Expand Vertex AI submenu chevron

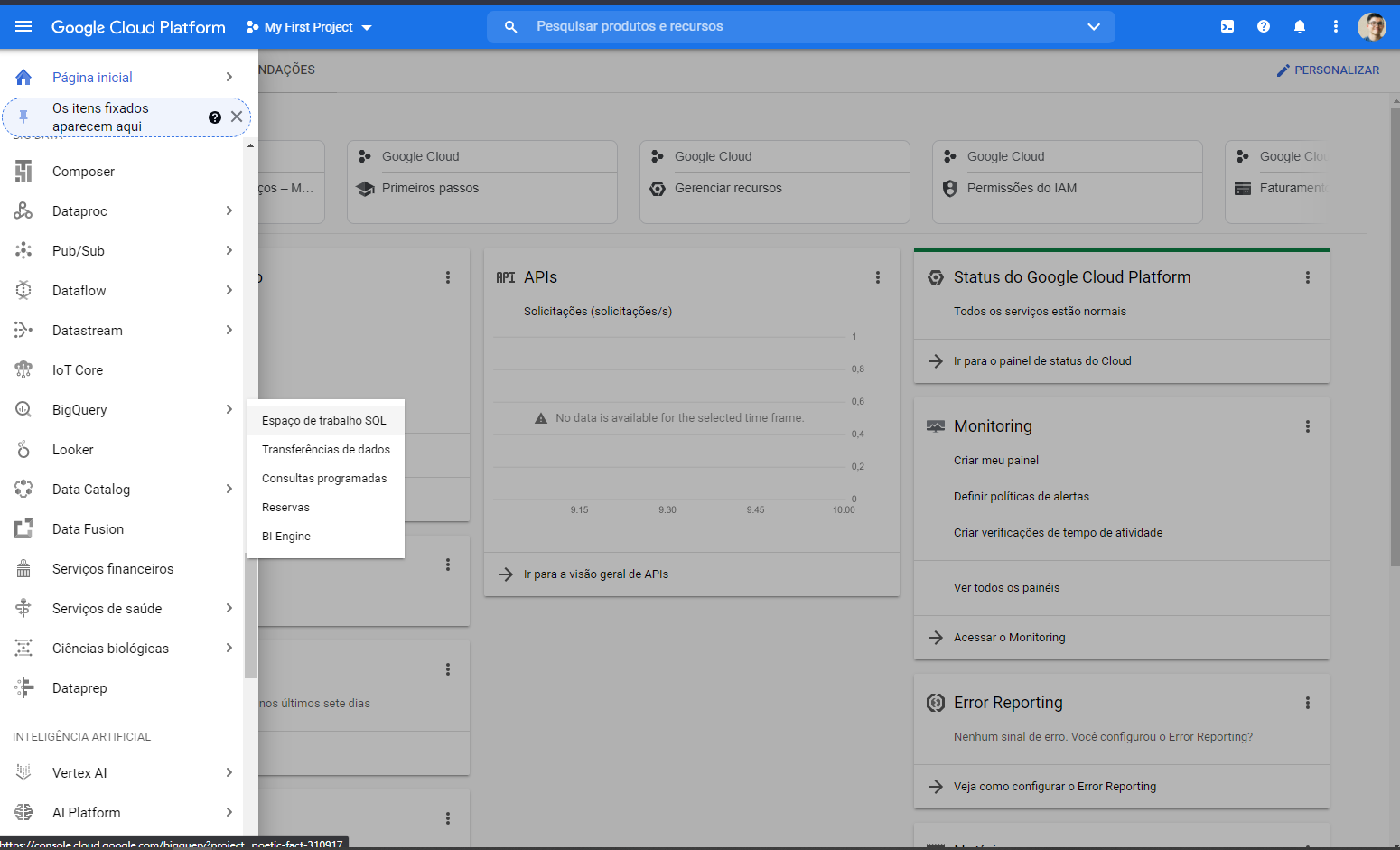point(229,772)
